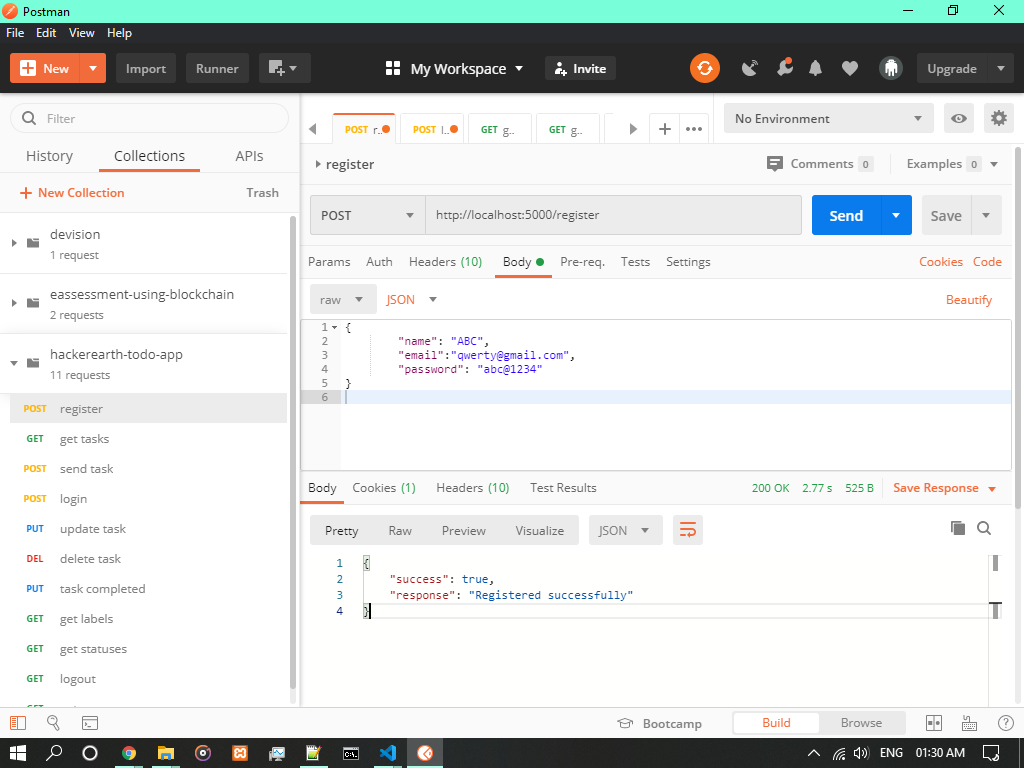This screenshot has width=1024, height=768.
Task: Click the Comments icon
Action: (x=775, y=164)
